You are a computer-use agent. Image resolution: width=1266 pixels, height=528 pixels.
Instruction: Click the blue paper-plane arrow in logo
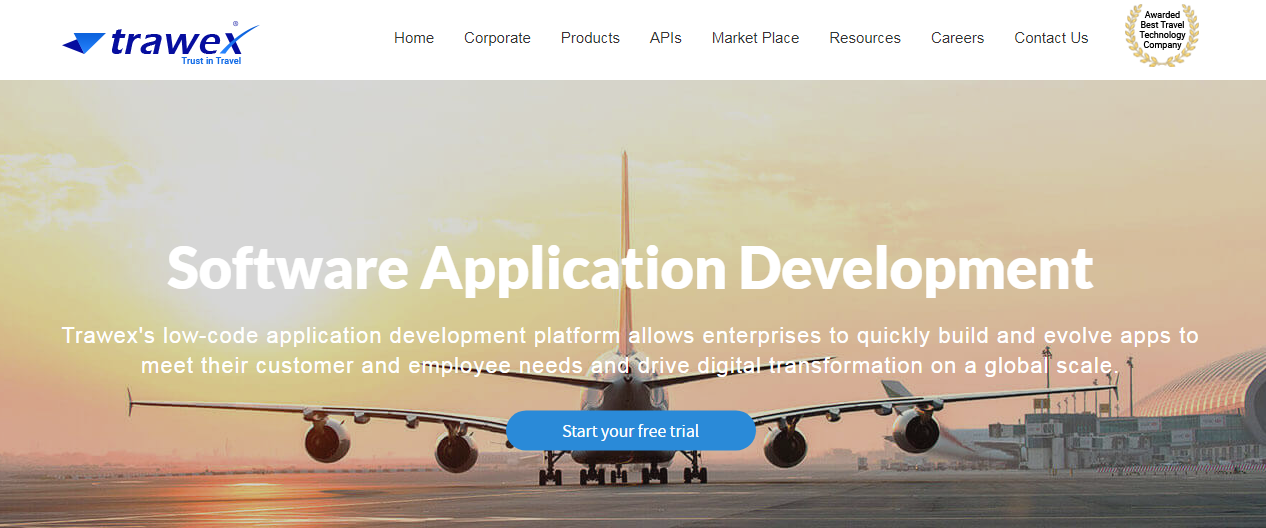point(84,43)
